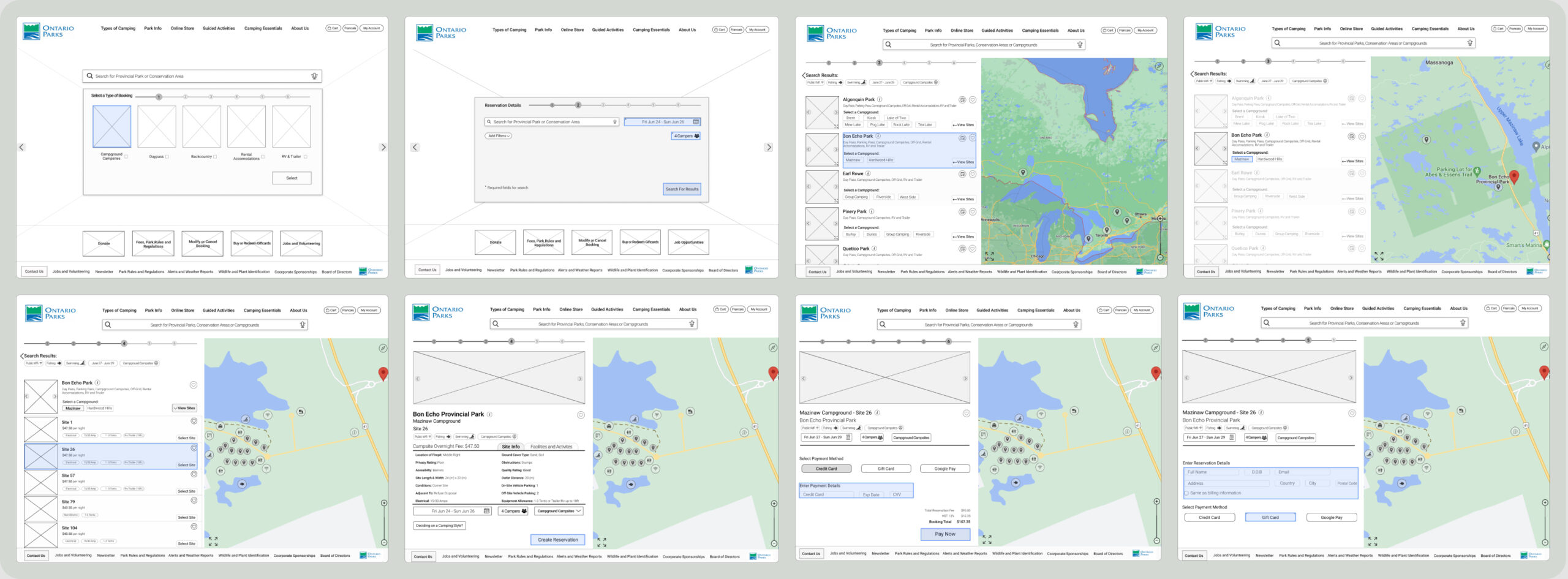
Task: Open info icon beside Bon Echo Provincial Park title
Action: (x=489, y=414)
